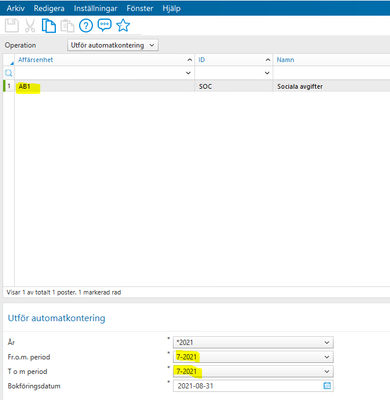Expand the År dropdown showing 2021
Screen dimensions: 390x400
tap(253, 342)
